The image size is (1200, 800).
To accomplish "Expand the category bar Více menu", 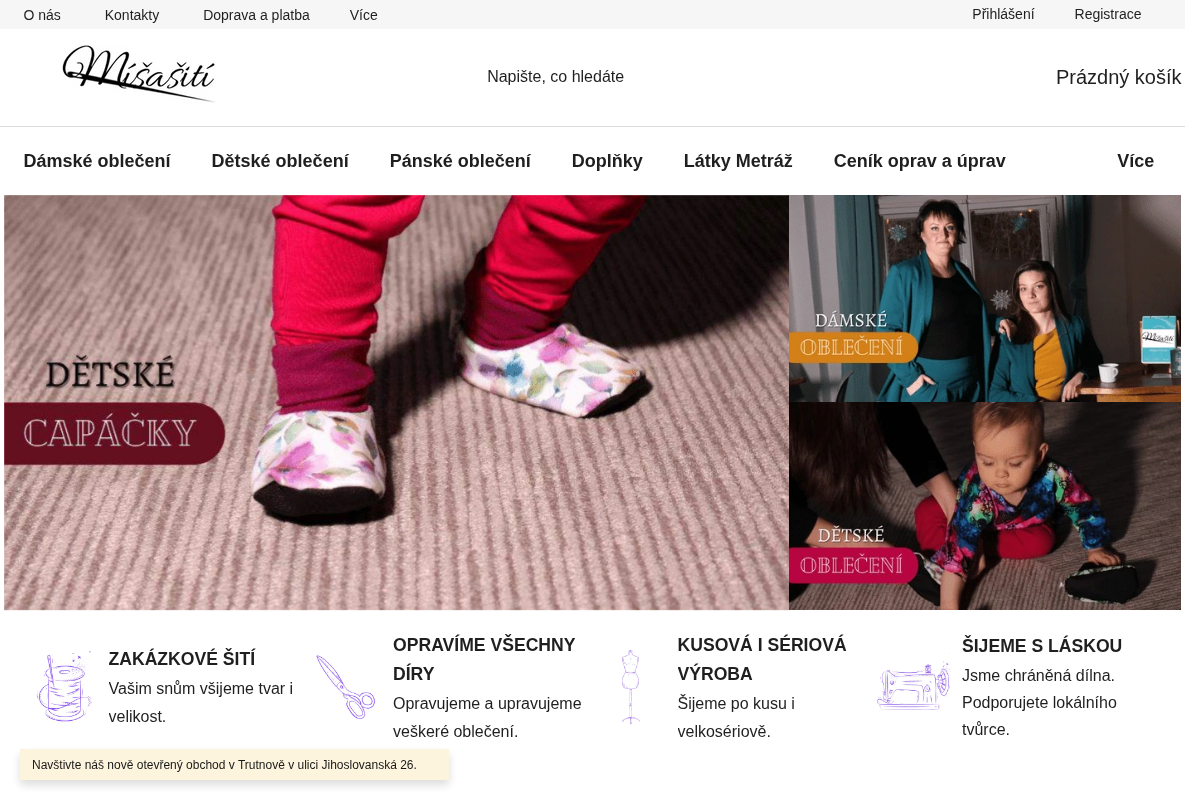I will 1135,161.
